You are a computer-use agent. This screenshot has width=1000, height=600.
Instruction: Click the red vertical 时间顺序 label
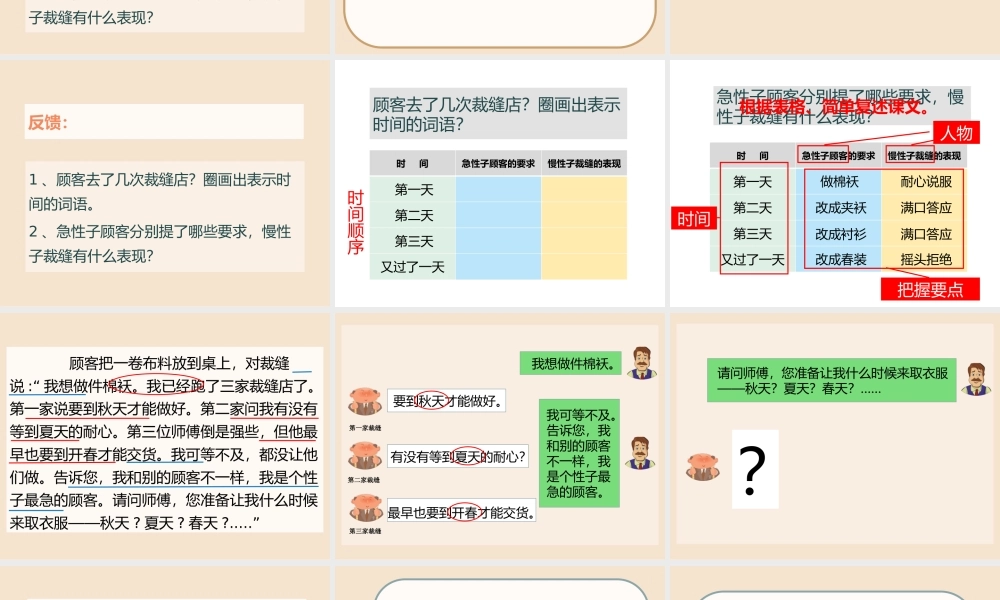[355, 222]
